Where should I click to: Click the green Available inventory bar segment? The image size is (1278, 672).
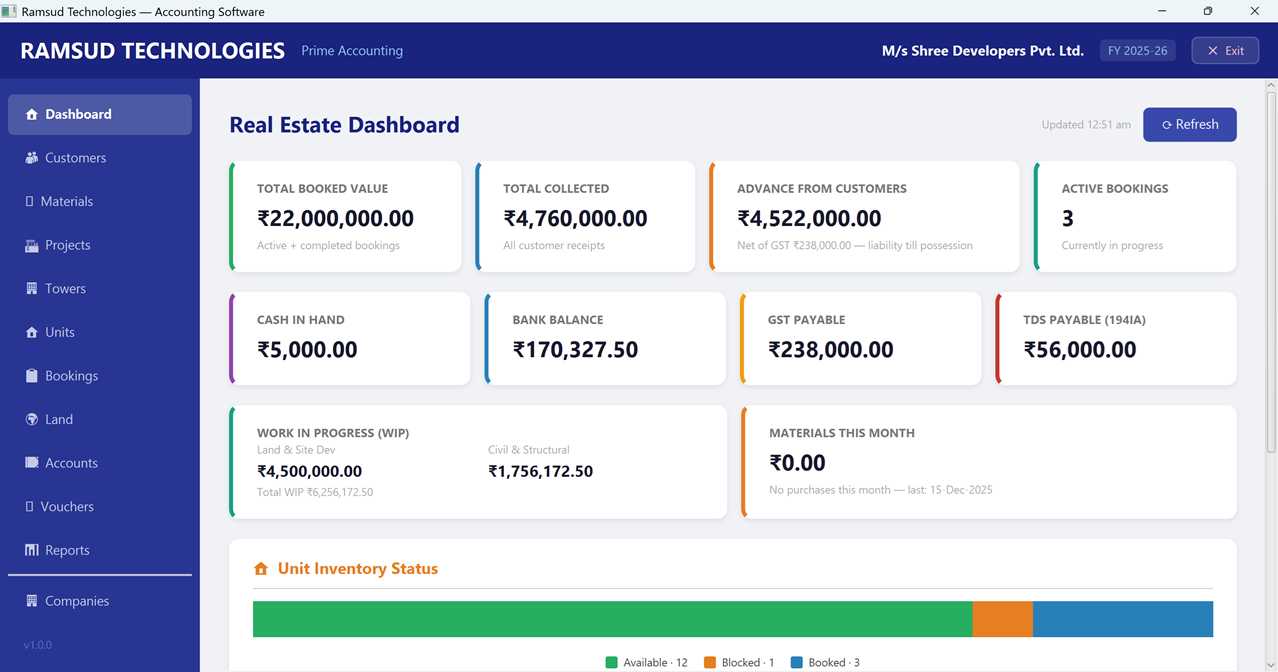click(x=612, y=619)
